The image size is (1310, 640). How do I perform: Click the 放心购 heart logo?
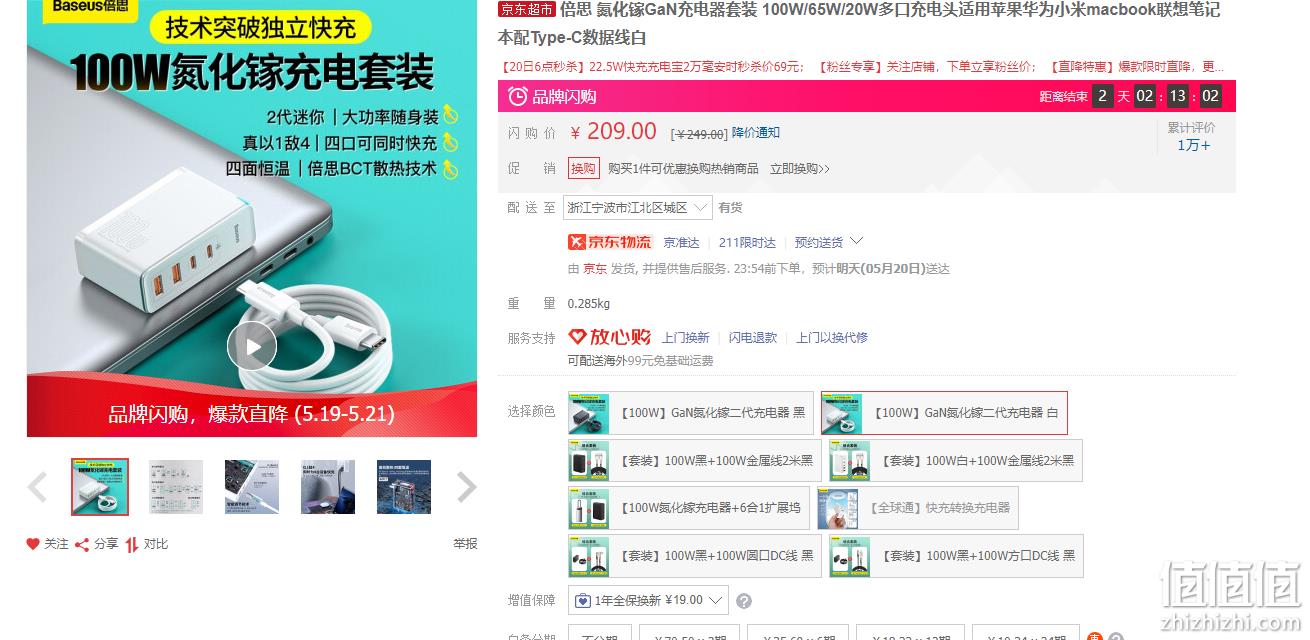609,337
